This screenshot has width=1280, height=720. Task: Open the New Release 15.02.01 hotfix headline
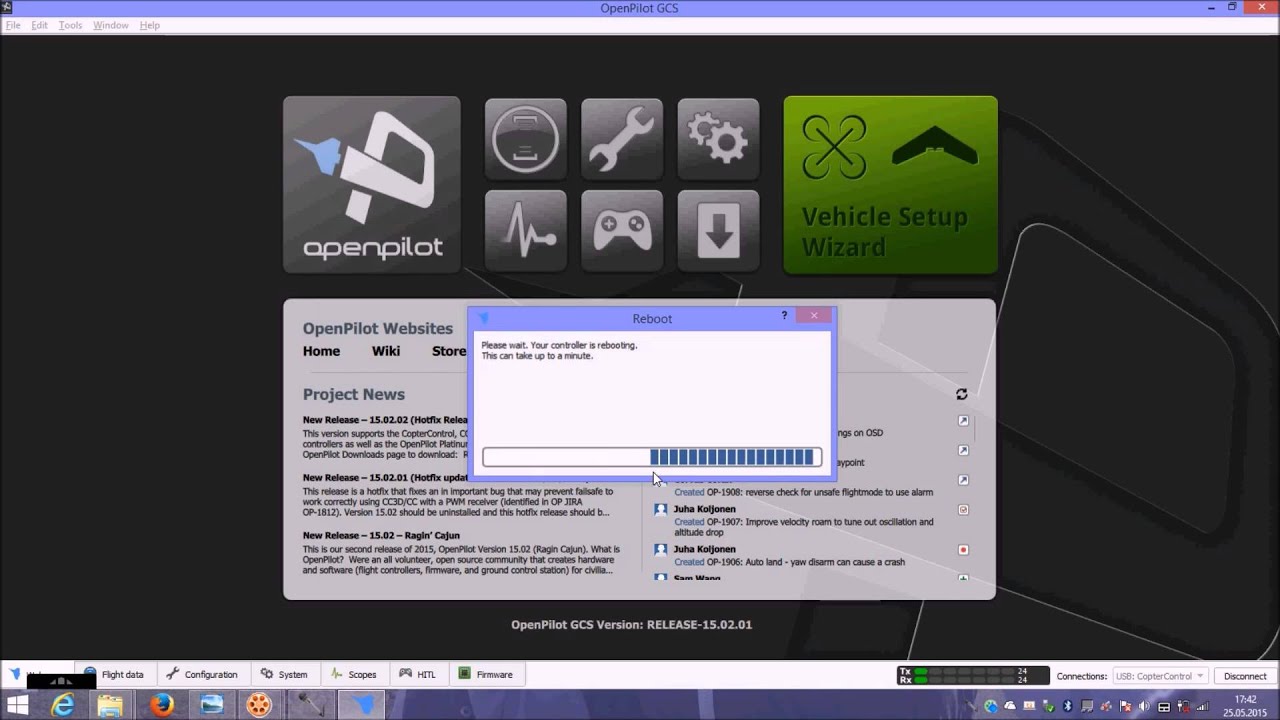pyautogui.click(x=385, y=477)
